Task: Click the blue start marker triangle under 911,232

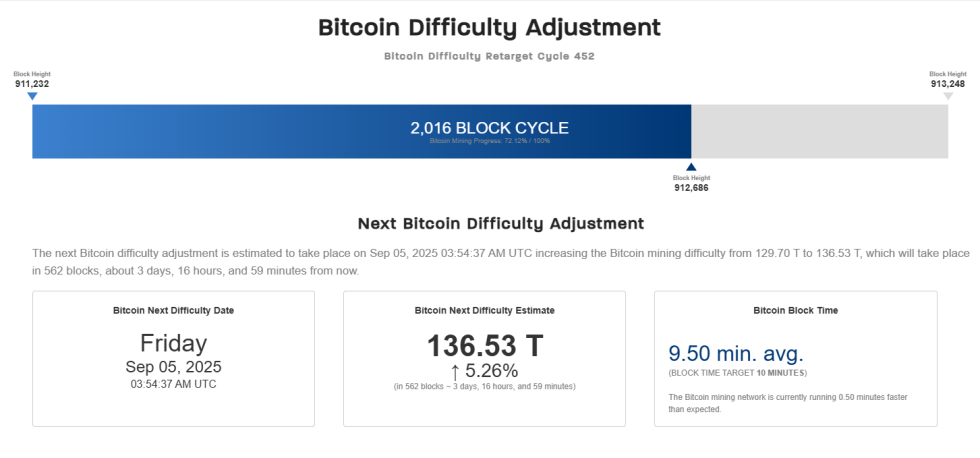Action: pyautogui.click(x=32, y=96)
